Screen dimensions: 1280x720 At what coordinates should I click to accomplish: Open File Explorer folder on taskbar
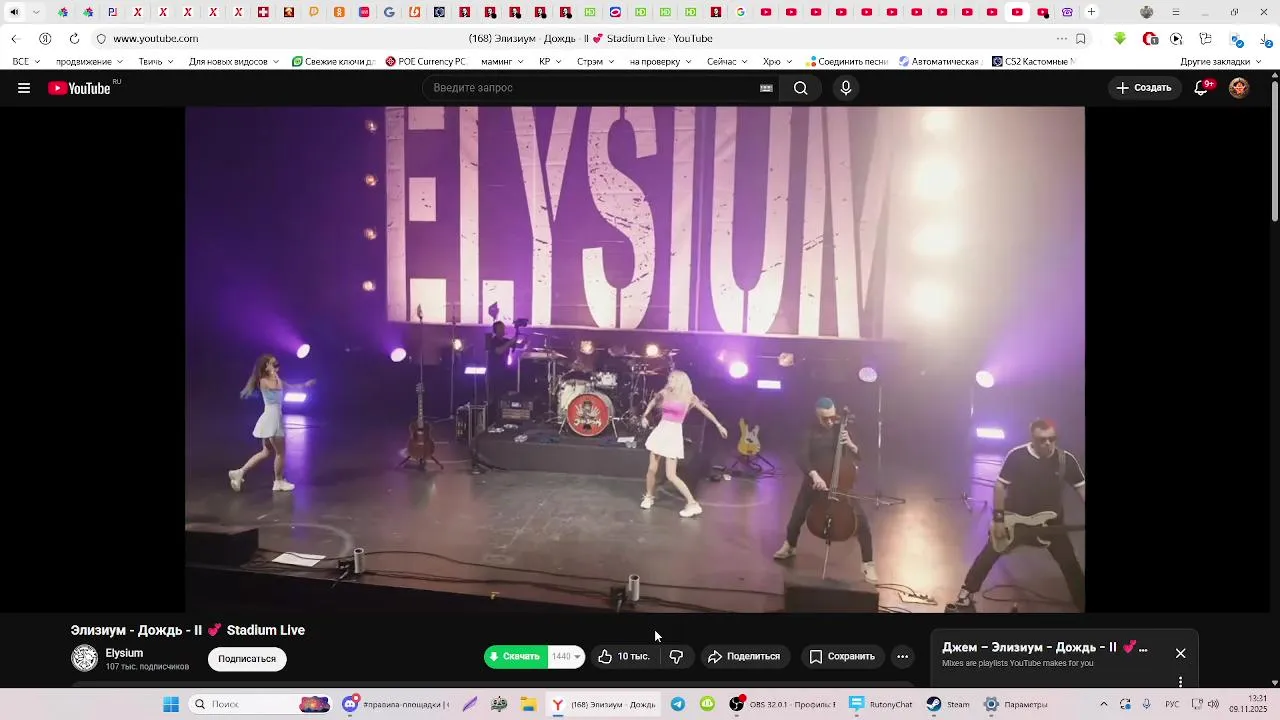point(528,704)
